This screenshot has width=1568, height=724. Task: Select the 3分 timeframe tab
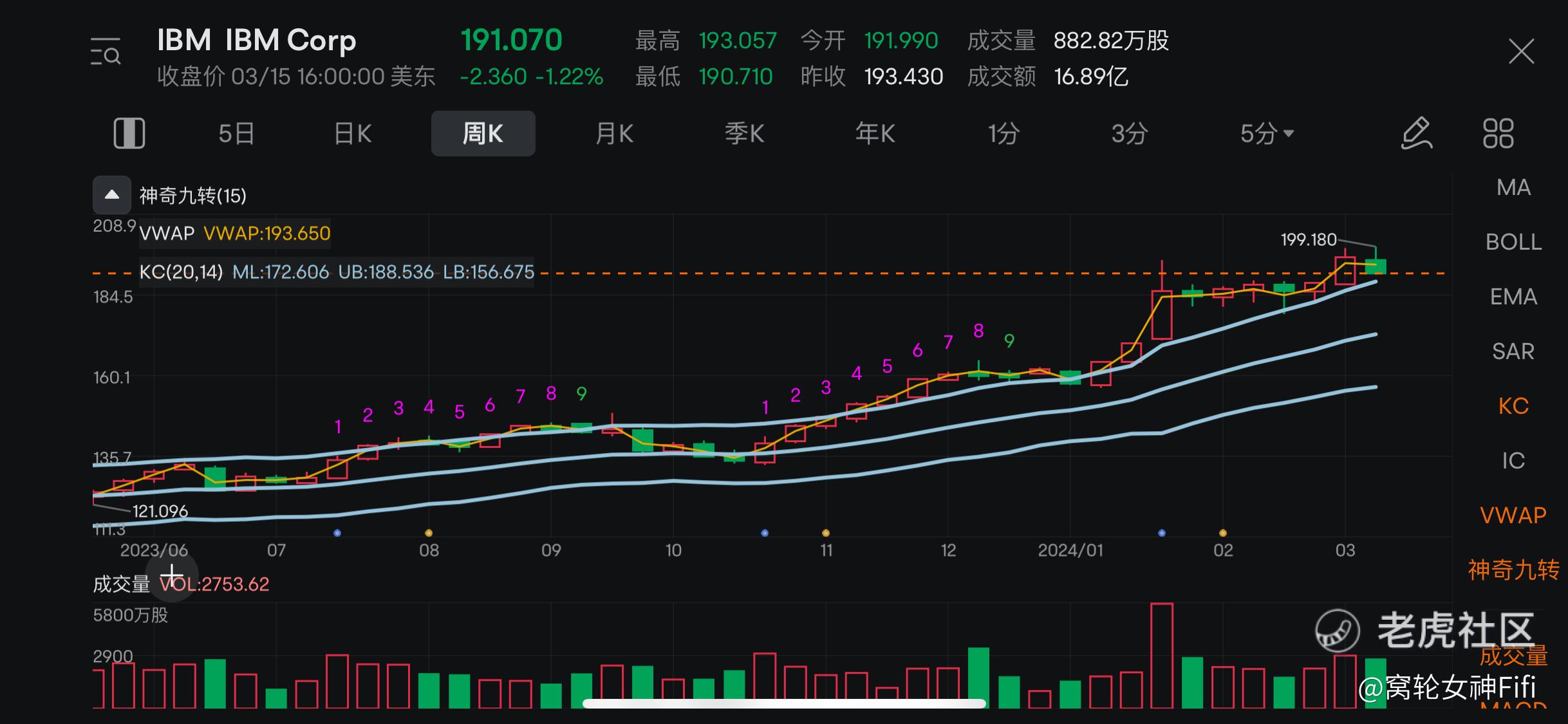(1130, 133)
